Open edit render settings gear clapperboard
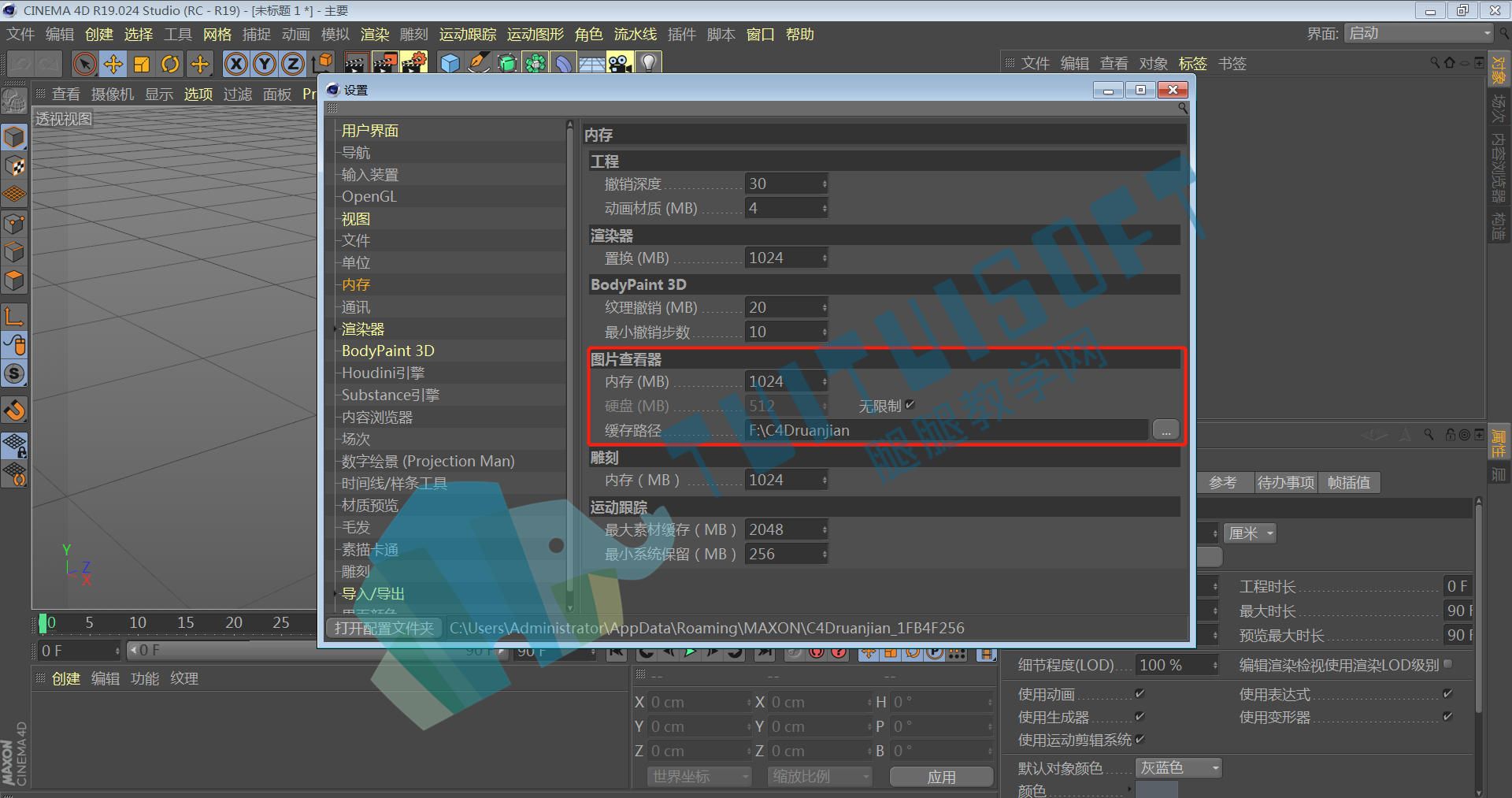The image size is (1512, 798). click(413, 63)
